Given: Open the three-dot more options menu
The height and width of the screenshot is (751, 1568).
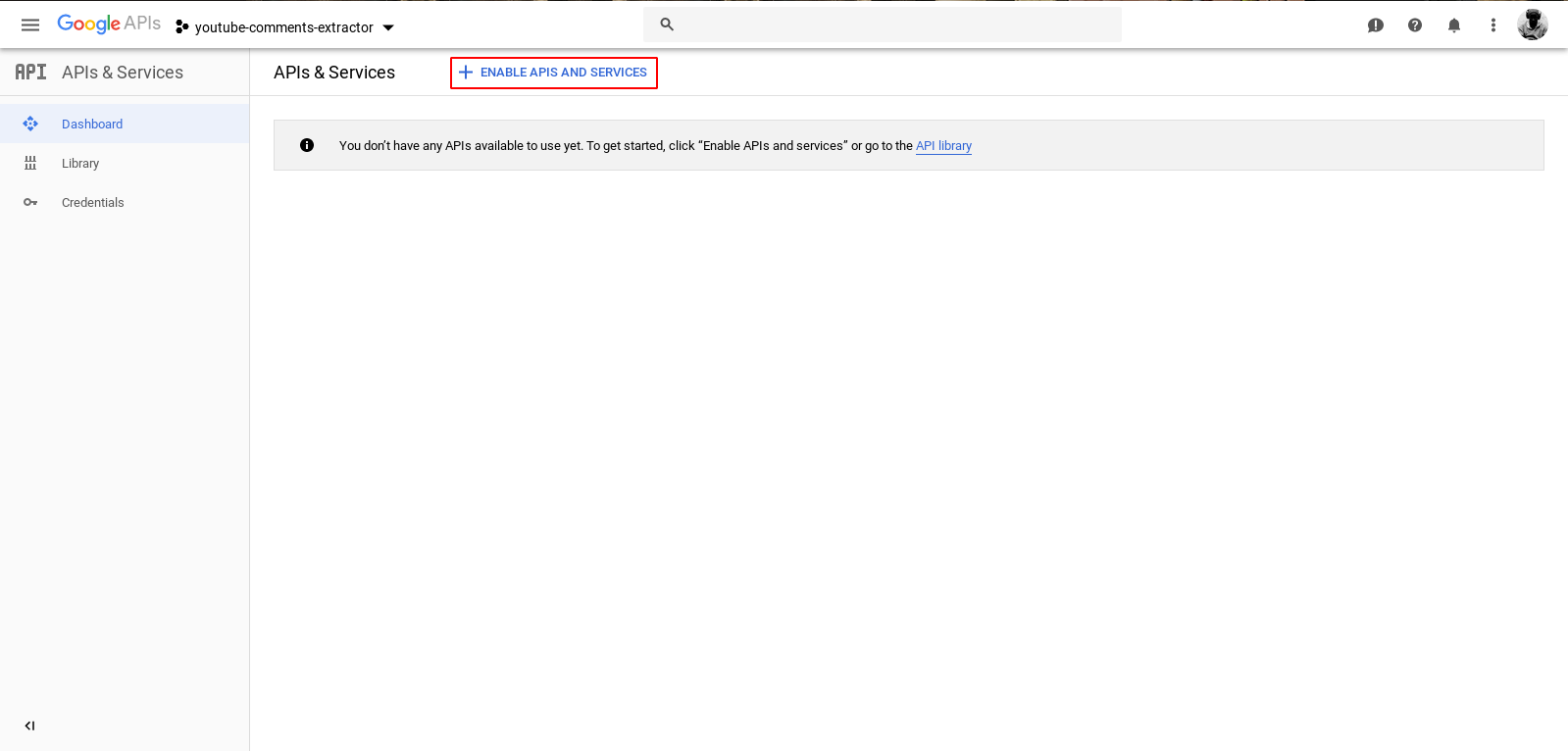Looking at the screenshot, I should [x=1492, y=25].
